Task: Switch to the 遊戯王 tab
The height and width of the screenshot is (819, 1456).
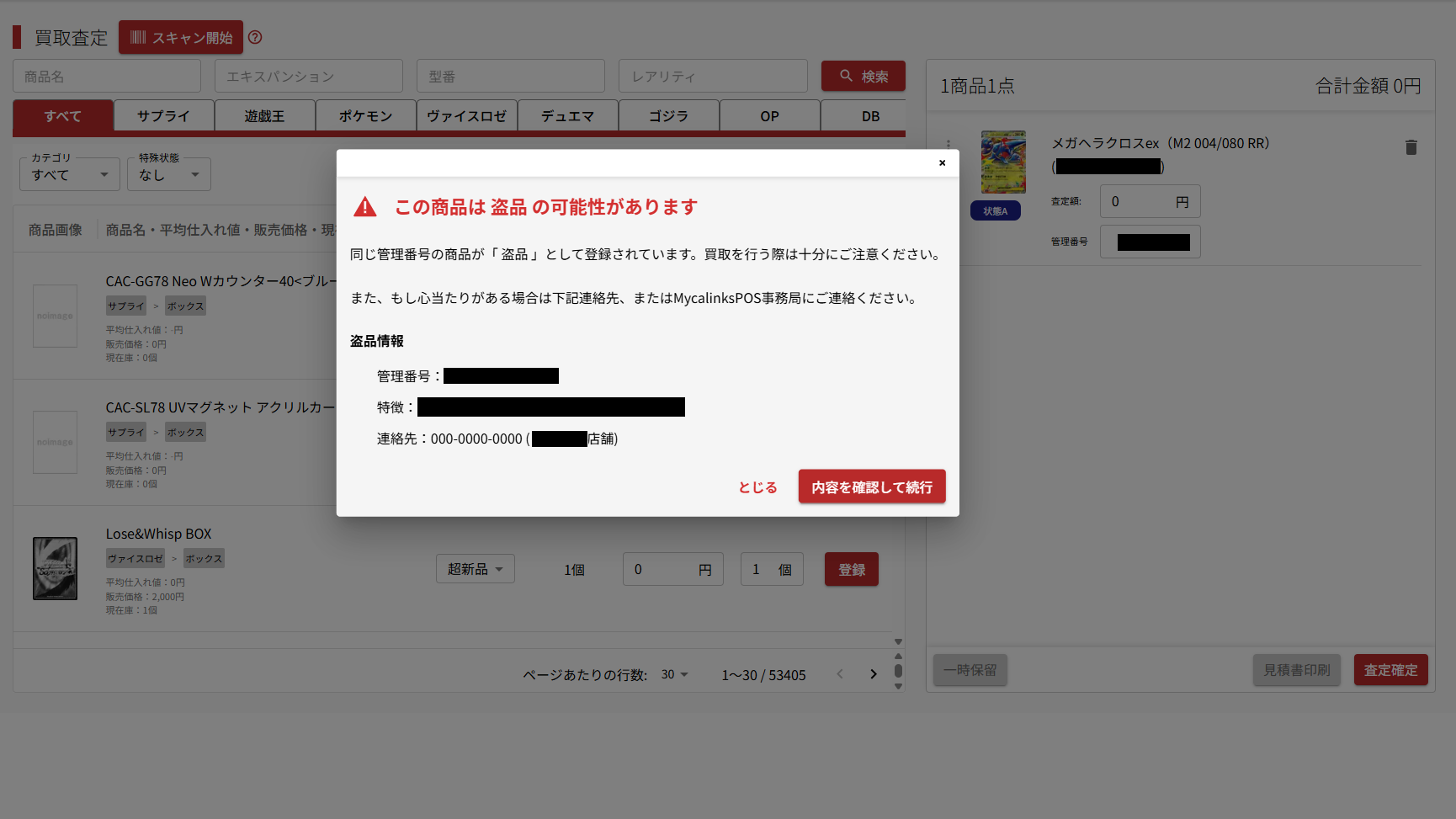Action: pyautogui.click(x=265, y=116)
